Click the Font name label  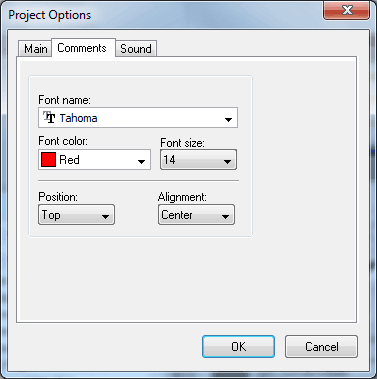pyautogui.click(x=64, y=100)
